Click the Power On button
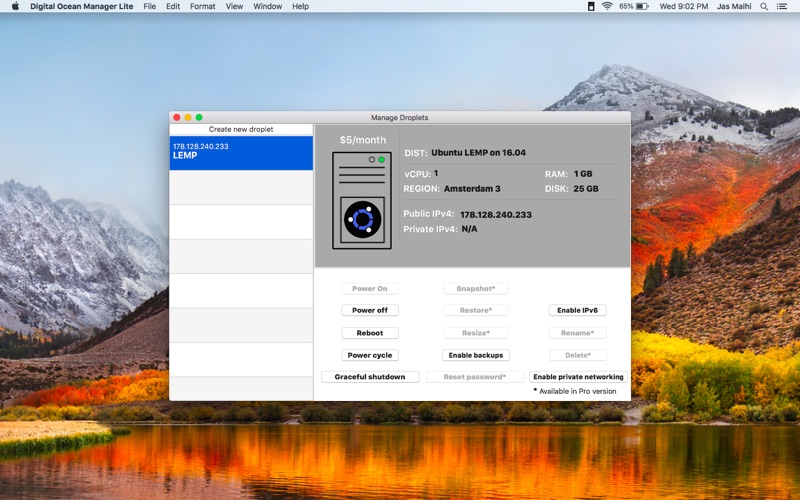 coord(370,288)
